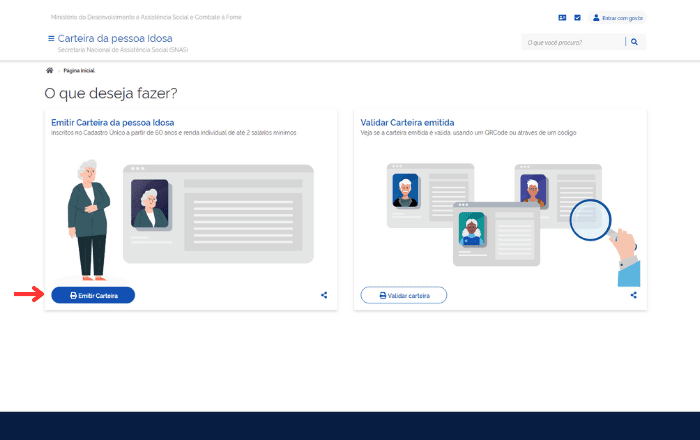Focus the 'O que você procura?' search field
Image resolution: width=700 pixels, height=440 pixels.
coord(572,42)
